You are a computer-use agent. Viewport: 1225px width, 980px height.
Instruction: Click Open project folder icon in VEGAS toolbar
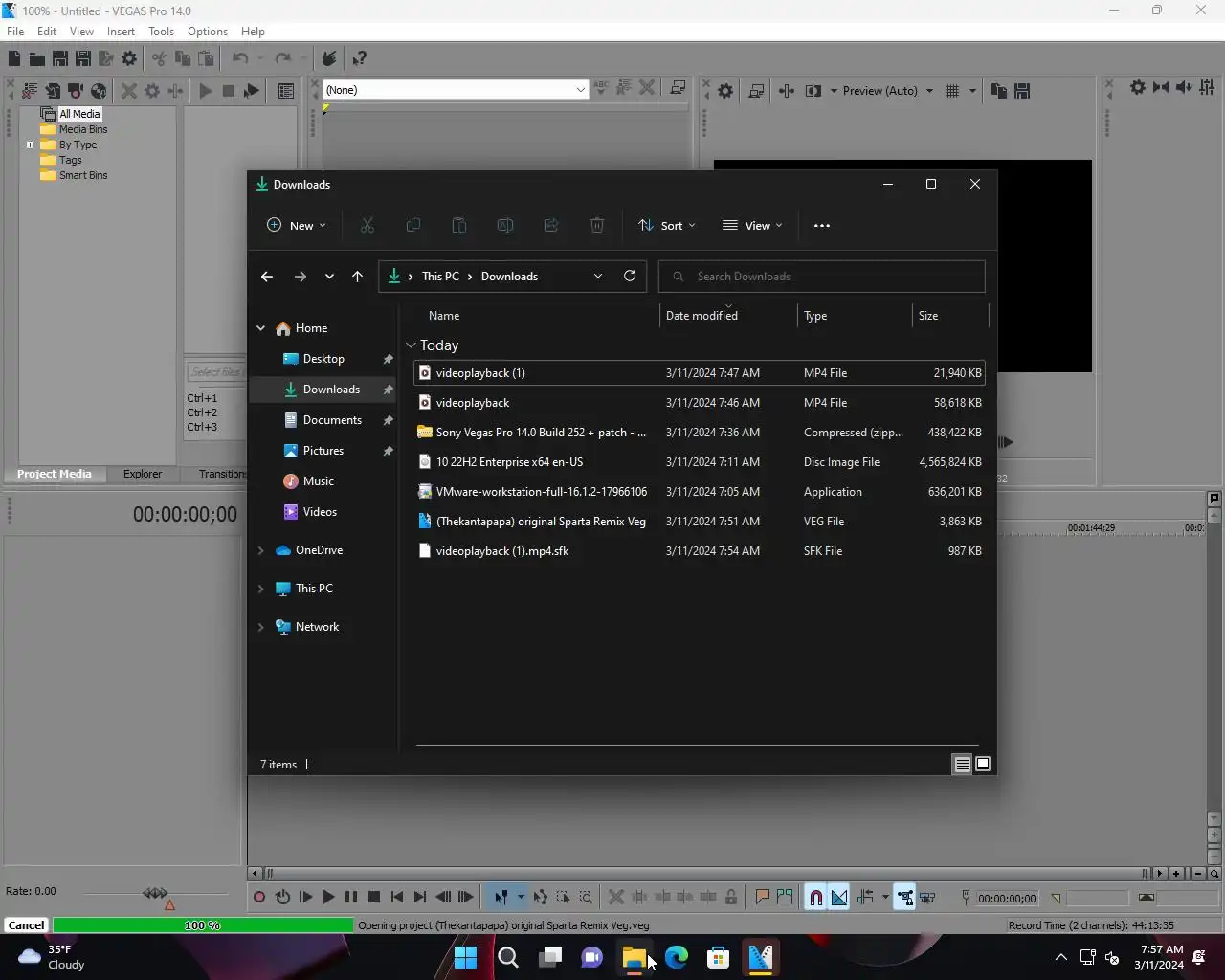coord(36,58)
